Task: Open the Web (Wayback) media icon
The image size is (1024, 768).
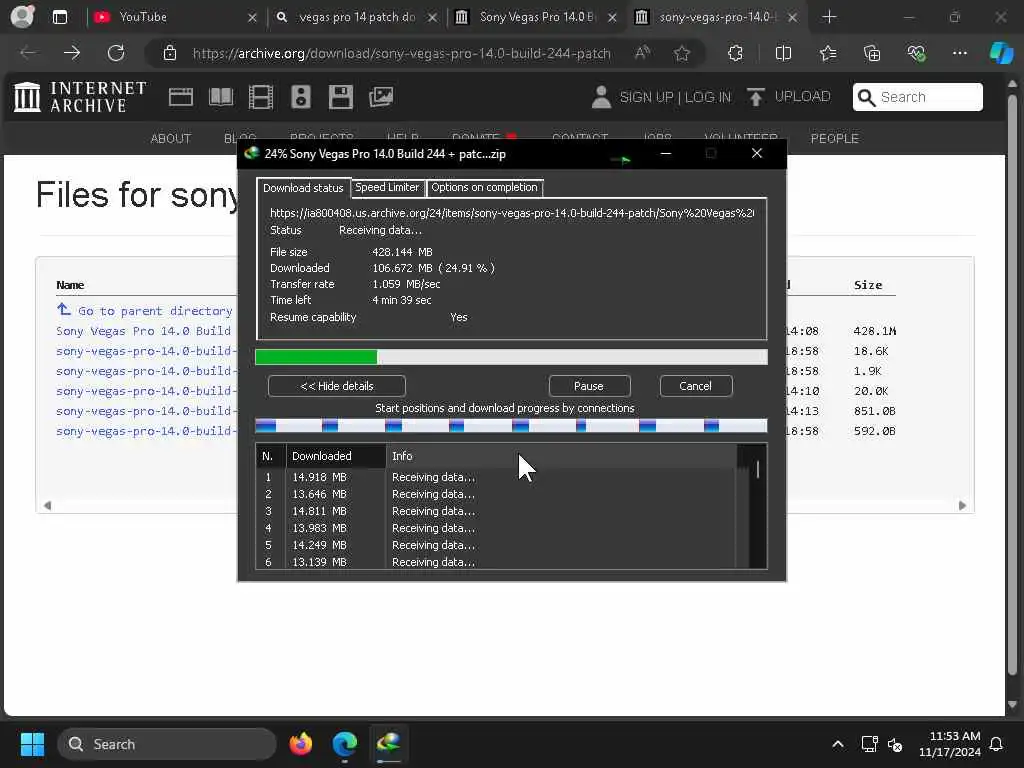Action: [181, 97]
